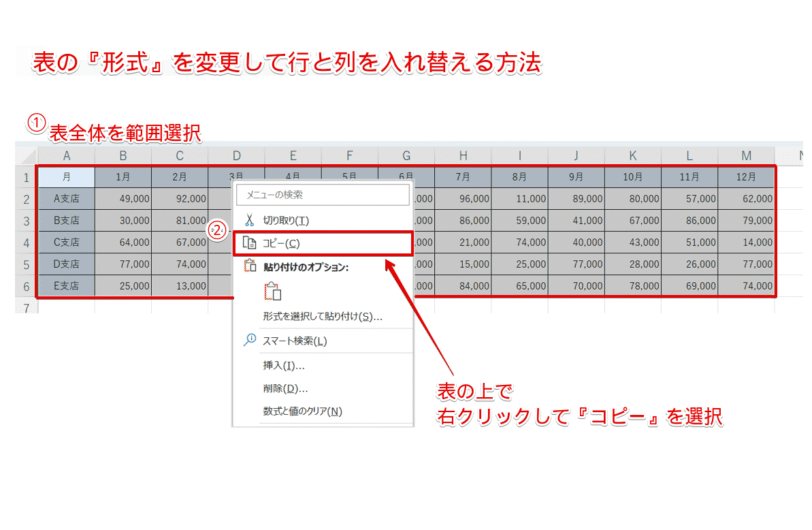
Task: Click the 10月 header cell
Action: [633, 177]
